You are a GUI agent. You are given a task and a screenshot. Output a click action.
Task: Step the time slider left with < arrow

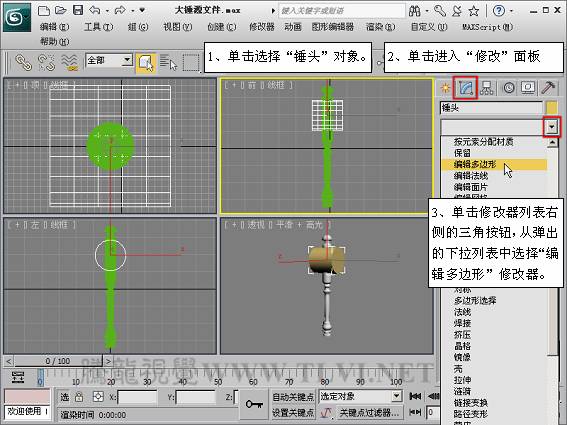(9, 361)
